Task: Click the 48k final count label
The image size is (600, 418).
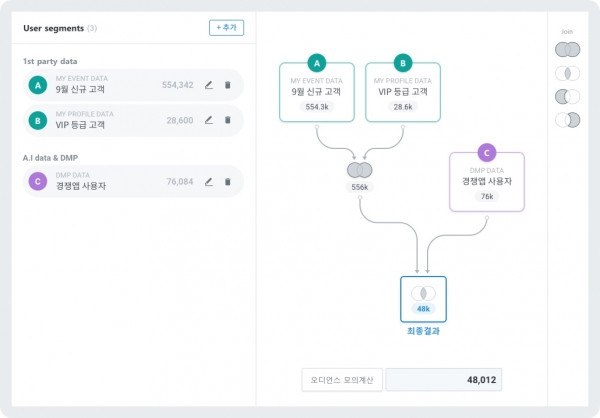Action: (423, 309)
